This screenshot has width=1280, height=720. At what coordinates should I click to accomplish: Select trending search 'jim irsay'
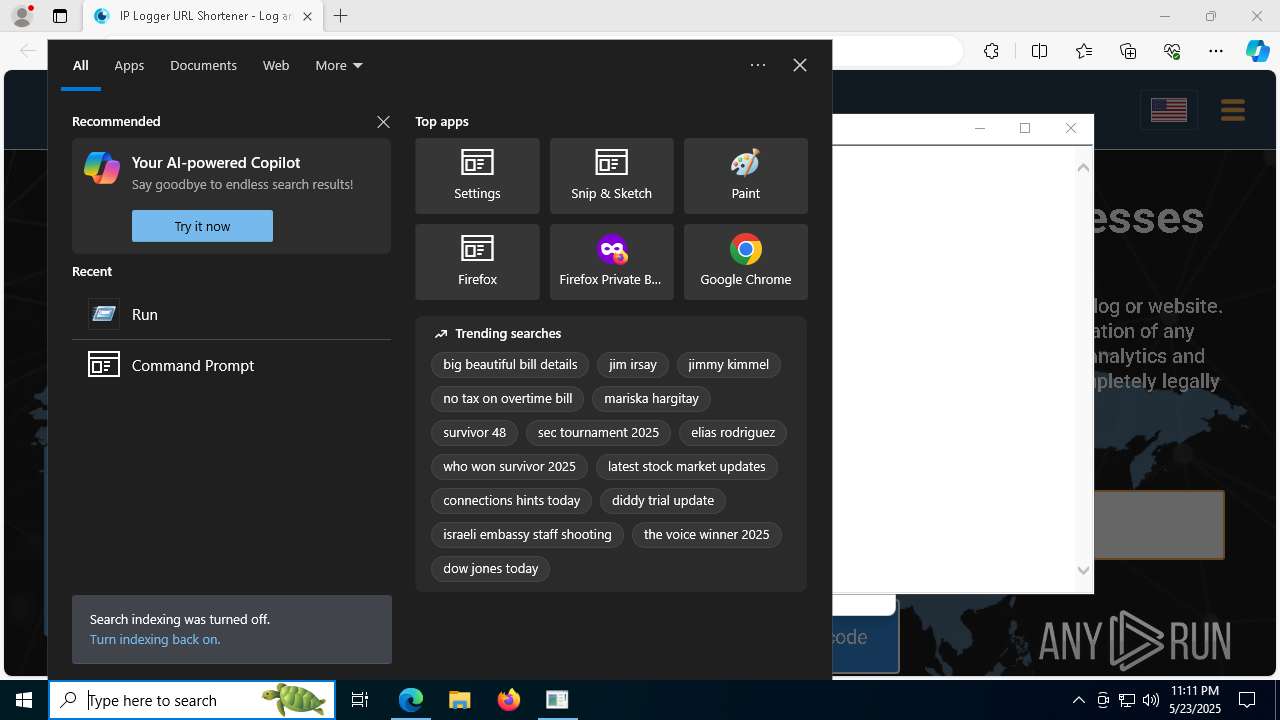click(x=633, y=365)
